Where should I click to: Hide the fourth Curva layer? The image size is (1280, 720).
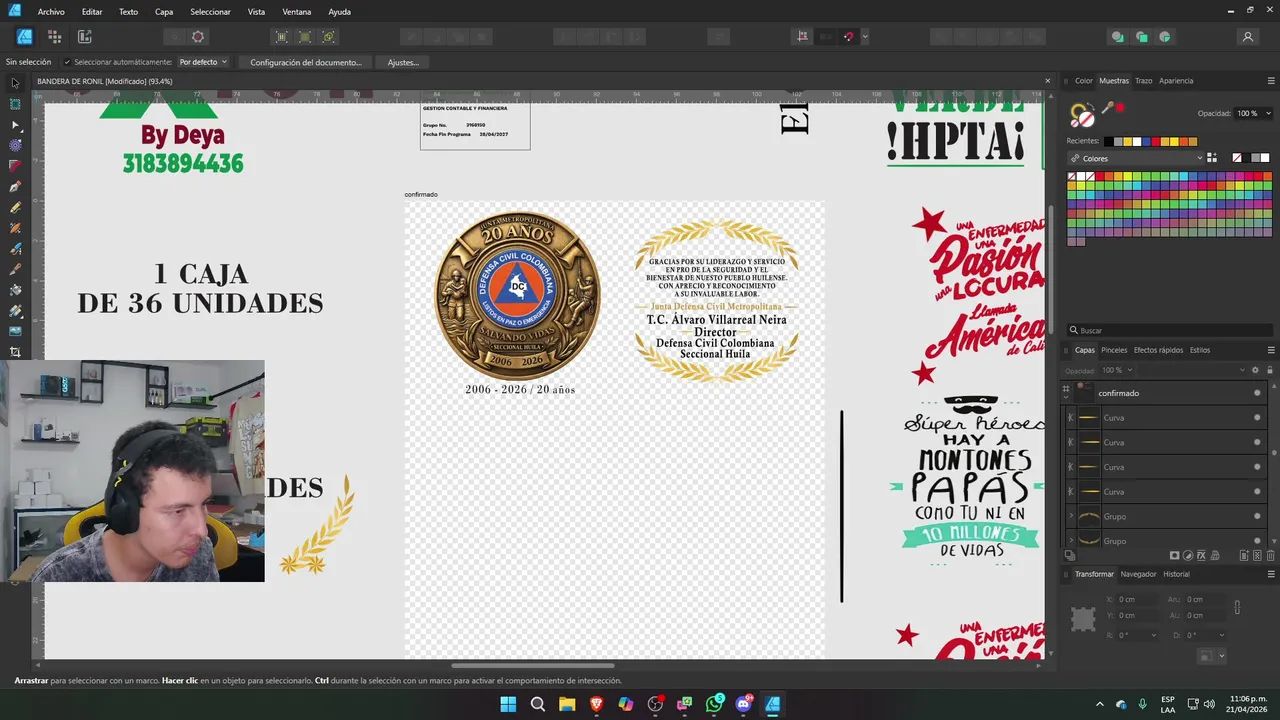click(x=1257, y=492)
